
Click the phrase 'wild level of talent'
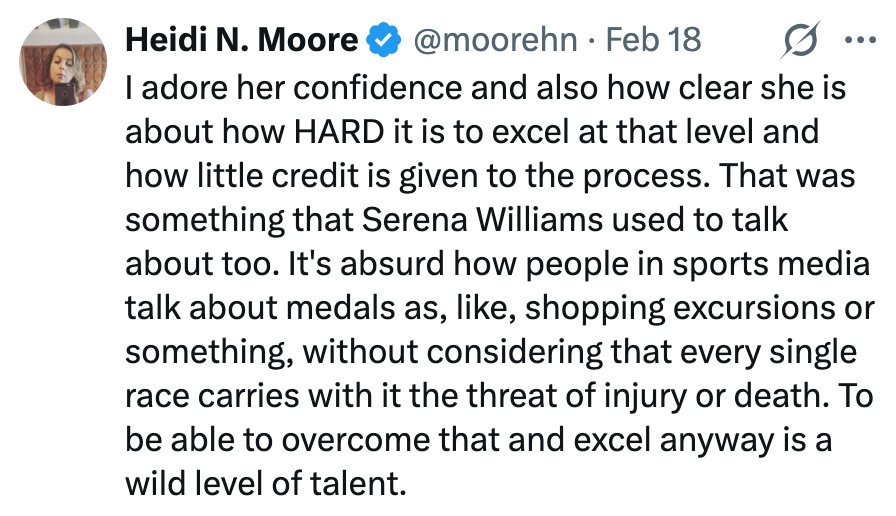tap(266, 483)
